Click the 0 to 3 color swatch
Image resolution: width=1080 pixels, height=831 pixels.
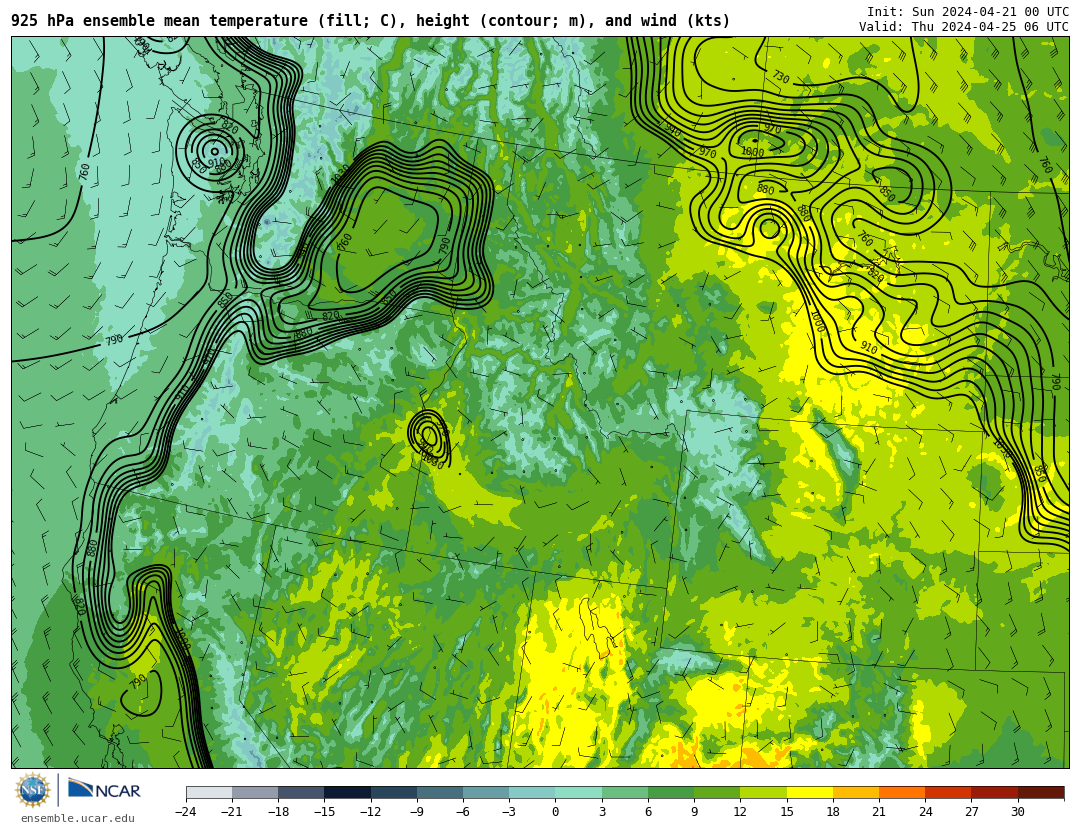579,792
